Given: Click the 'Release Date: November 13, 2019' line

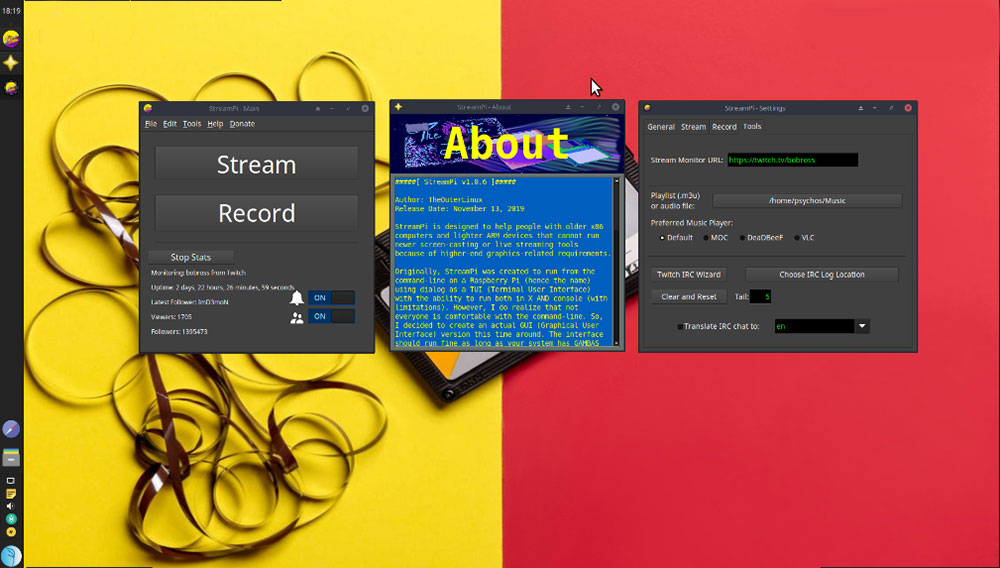Looking at the screenshot, I should click(x=459, y=208).
